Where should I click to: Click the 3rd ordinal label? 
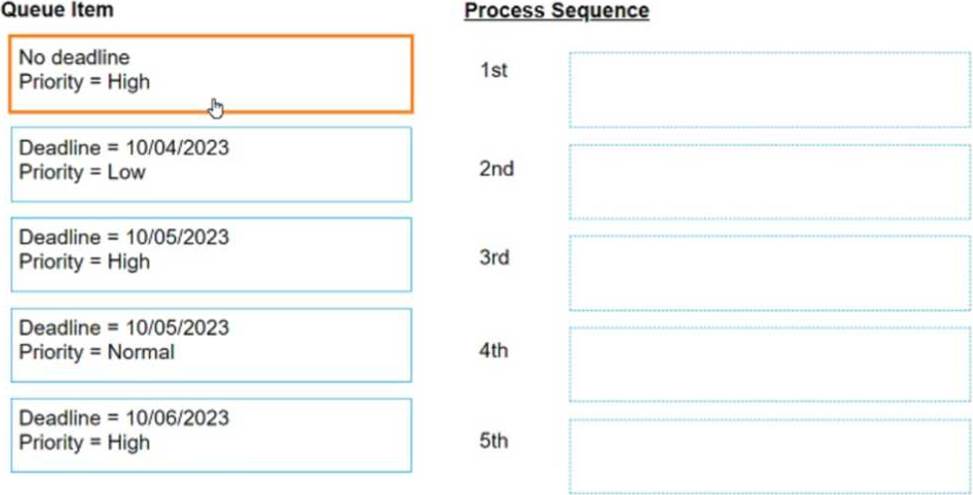(x=495, y=257)
